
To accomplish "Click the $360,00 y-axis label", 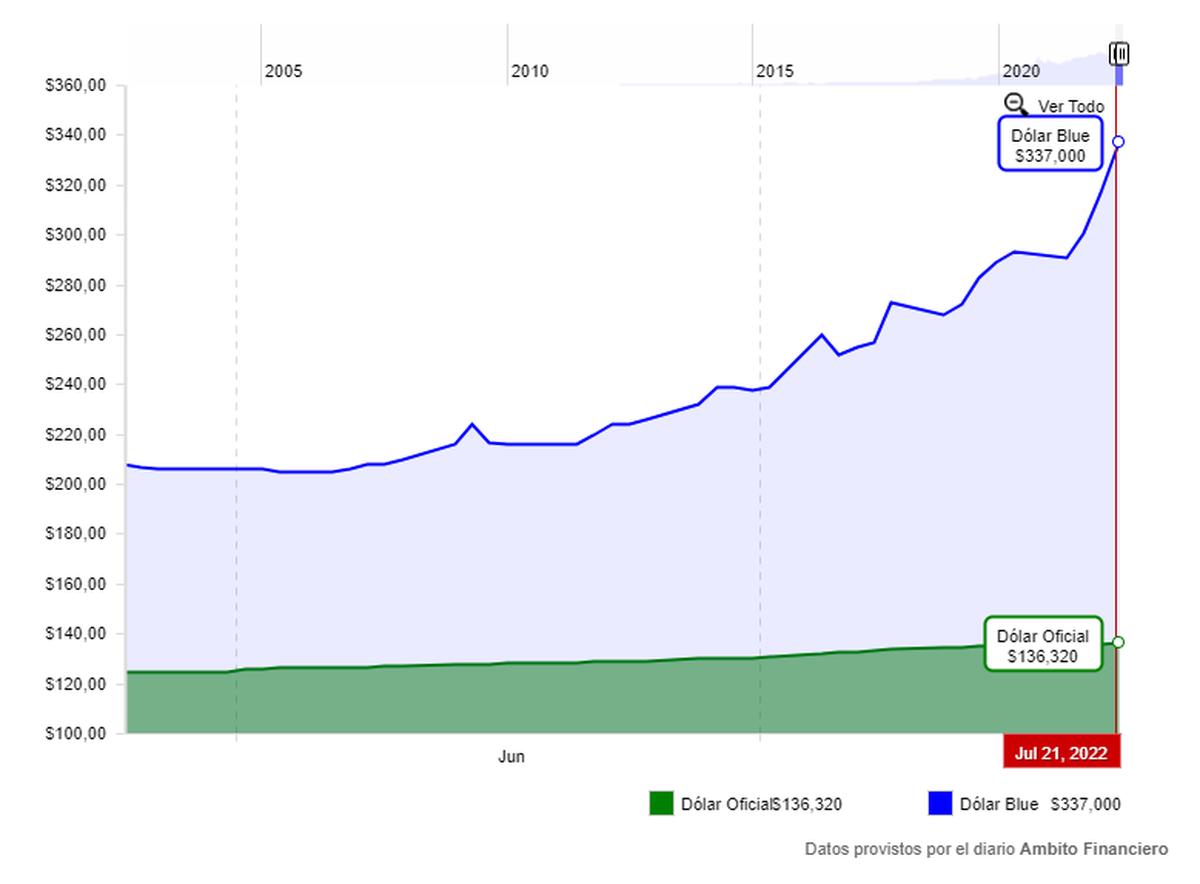I will tap(76, 85).
